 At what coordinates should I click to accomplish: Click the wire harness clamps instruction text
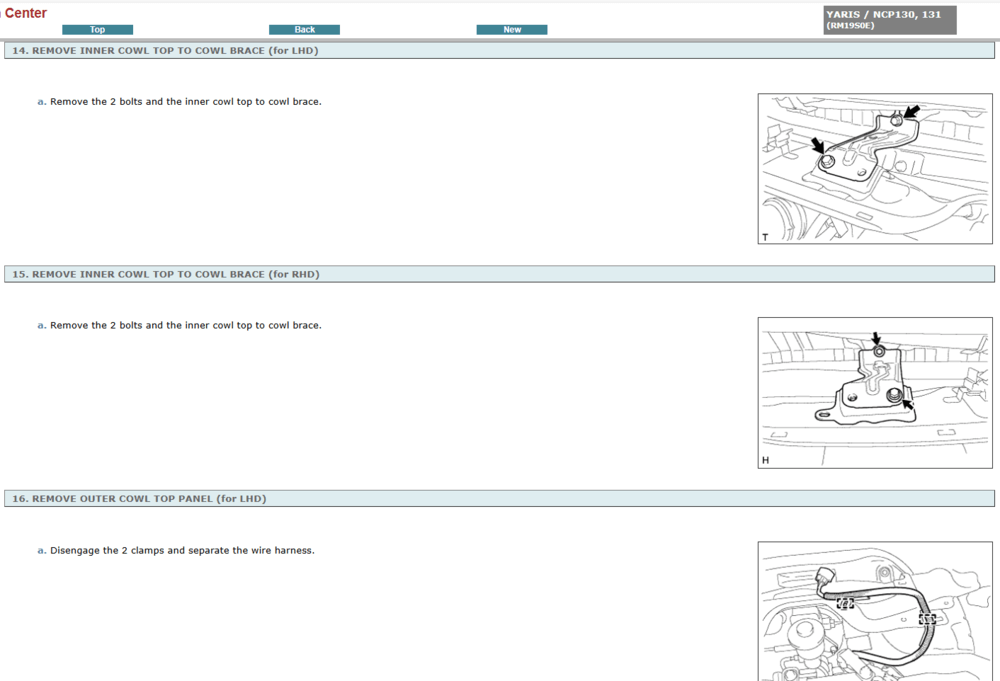coord(181,551)
